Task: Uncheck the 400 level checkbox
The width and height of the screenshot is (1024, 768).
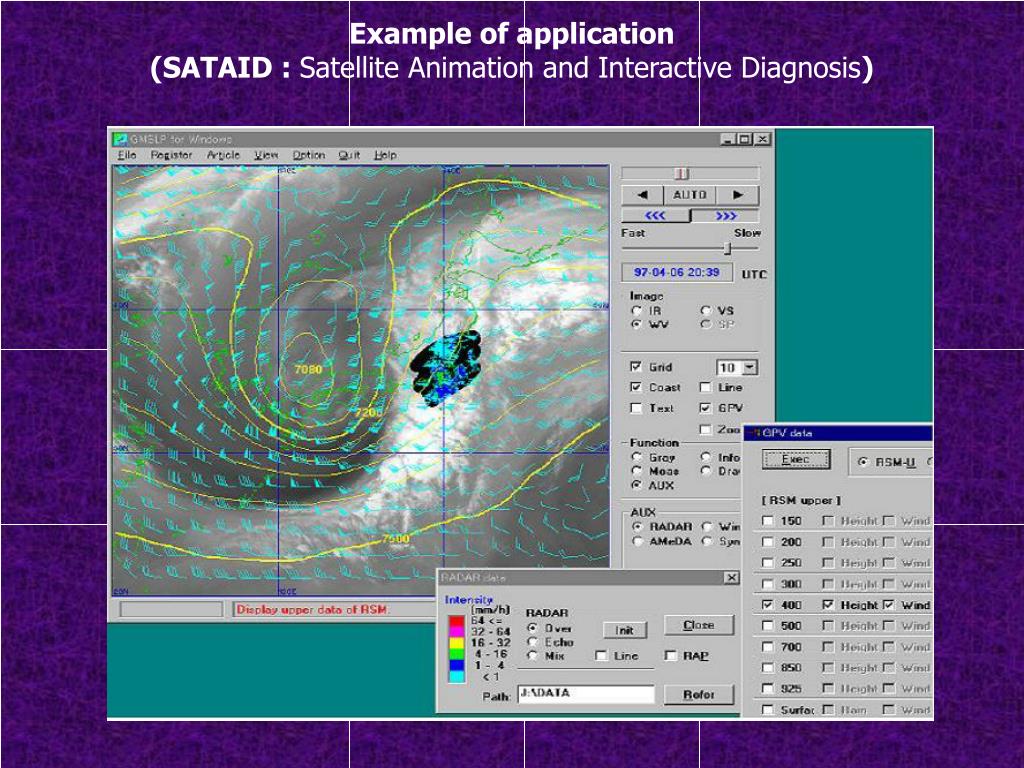Action: [768, 605]
